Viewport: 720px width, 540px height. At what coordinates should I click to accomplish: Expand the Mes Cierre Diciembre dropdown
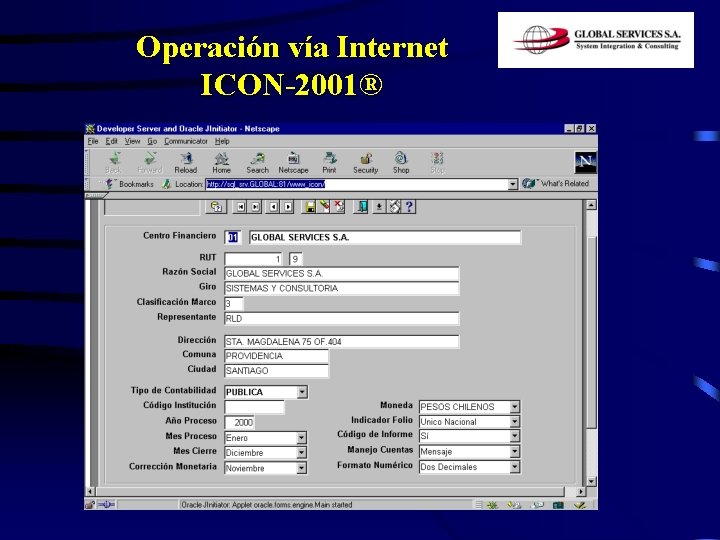click(301, 453)
